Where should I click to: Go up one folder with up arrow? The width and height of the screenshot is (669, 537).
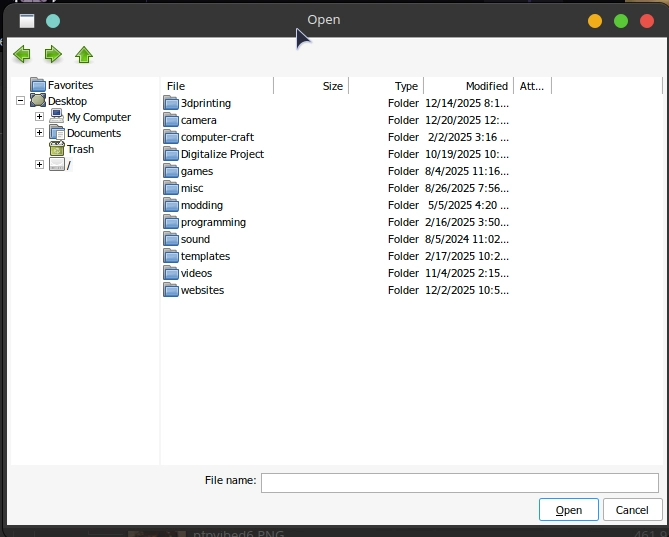click(x=84, y=55)
